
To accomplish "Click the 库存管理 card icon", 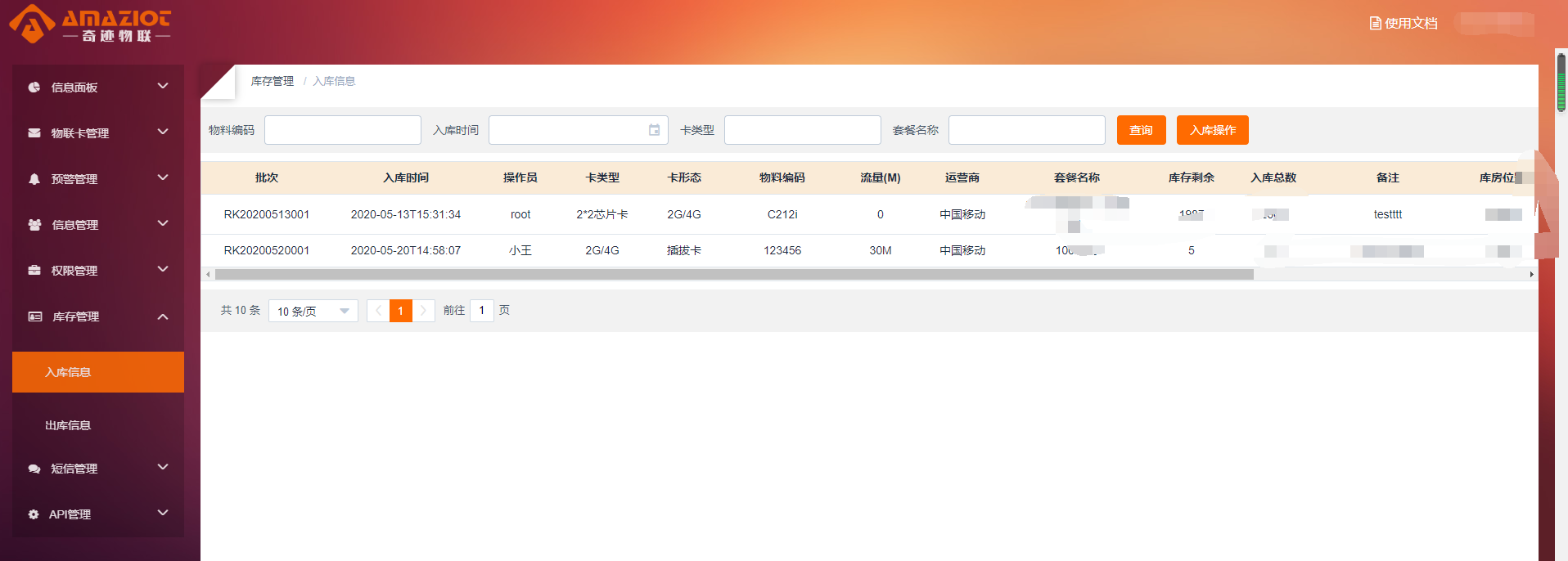I will click(x=35, y=316).
